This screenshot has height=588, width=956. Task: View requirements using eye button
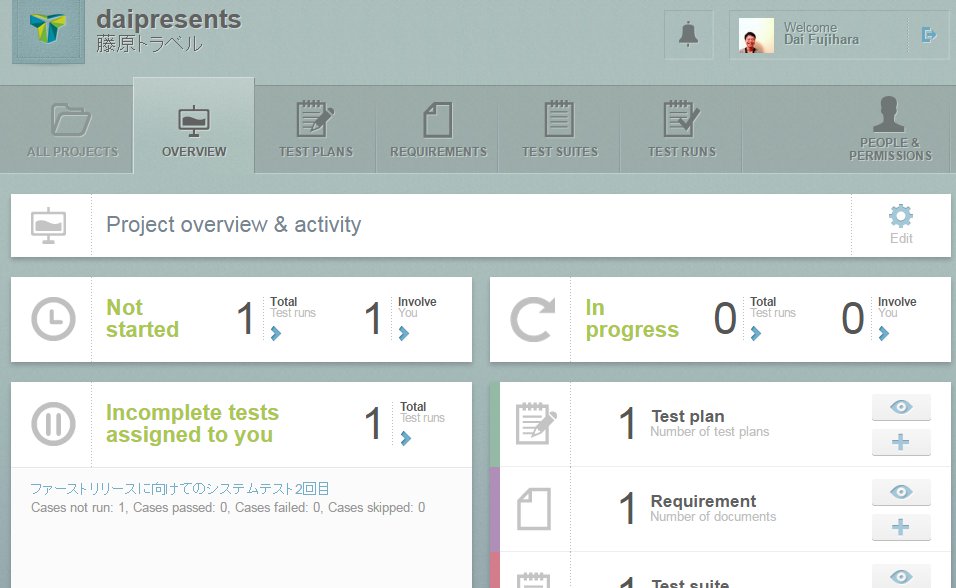(x=900, y=492)
